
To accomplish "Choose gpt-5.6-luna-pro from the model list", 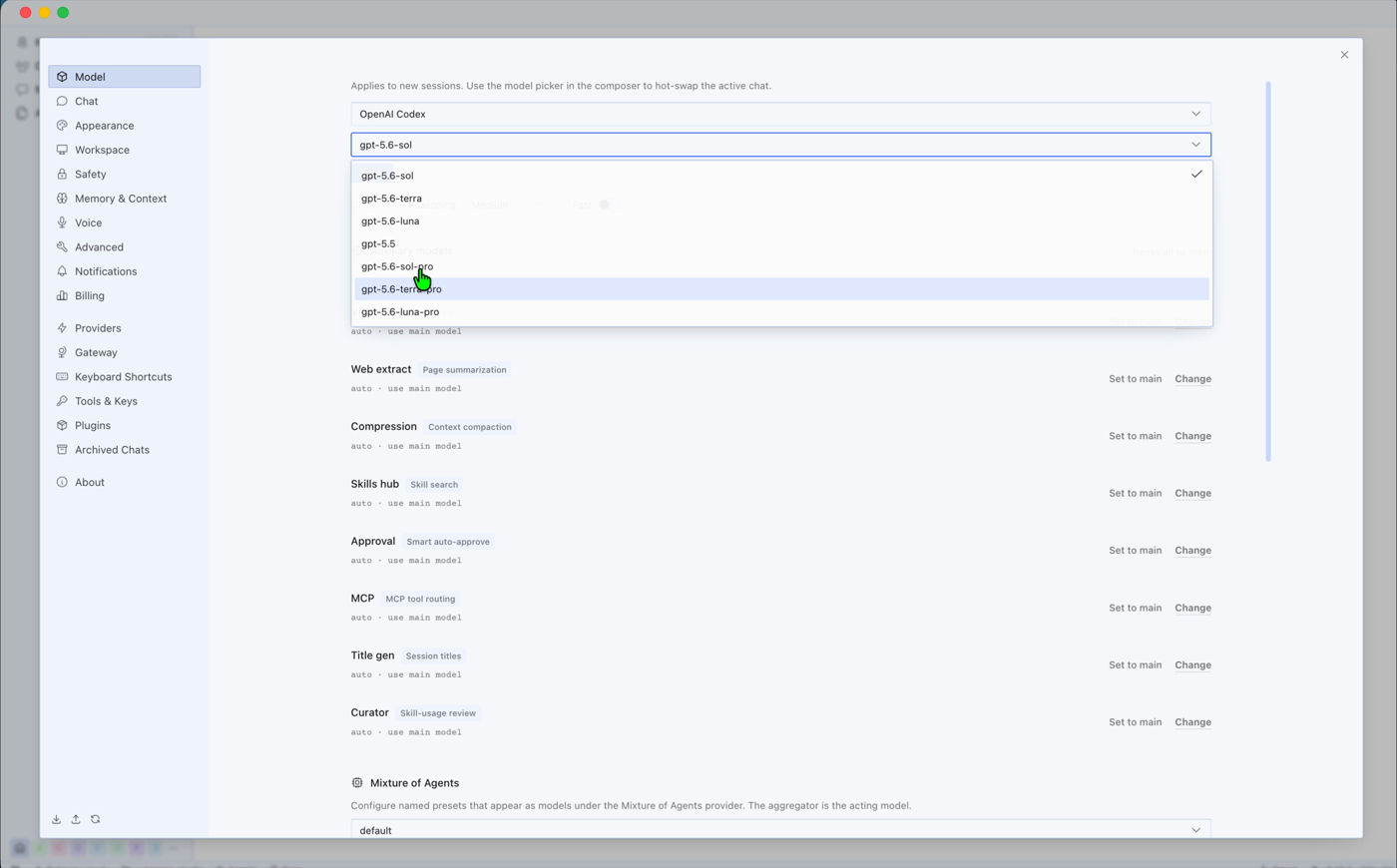I will 781,311.
